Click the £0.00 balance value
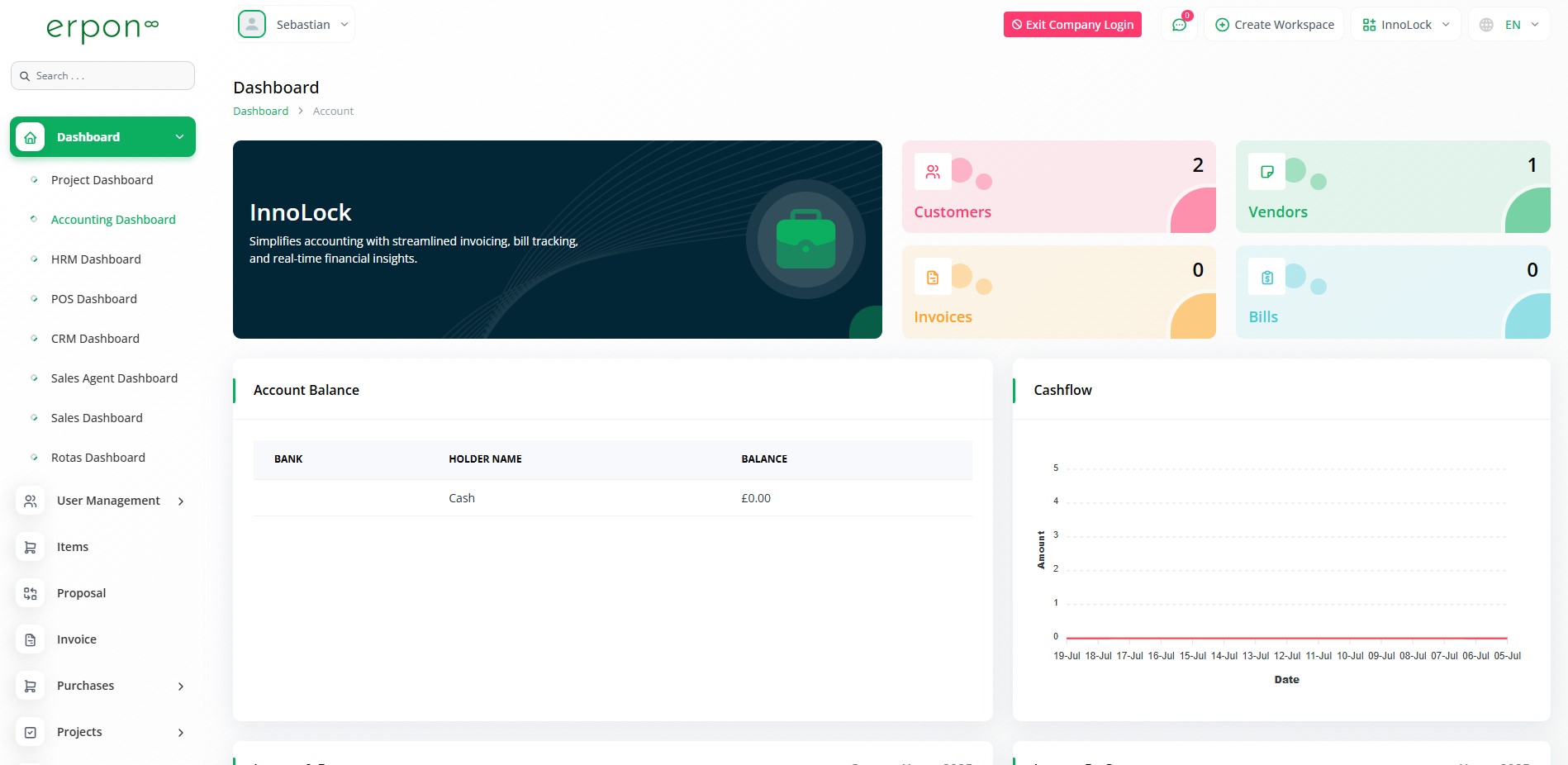 point(756,498)
